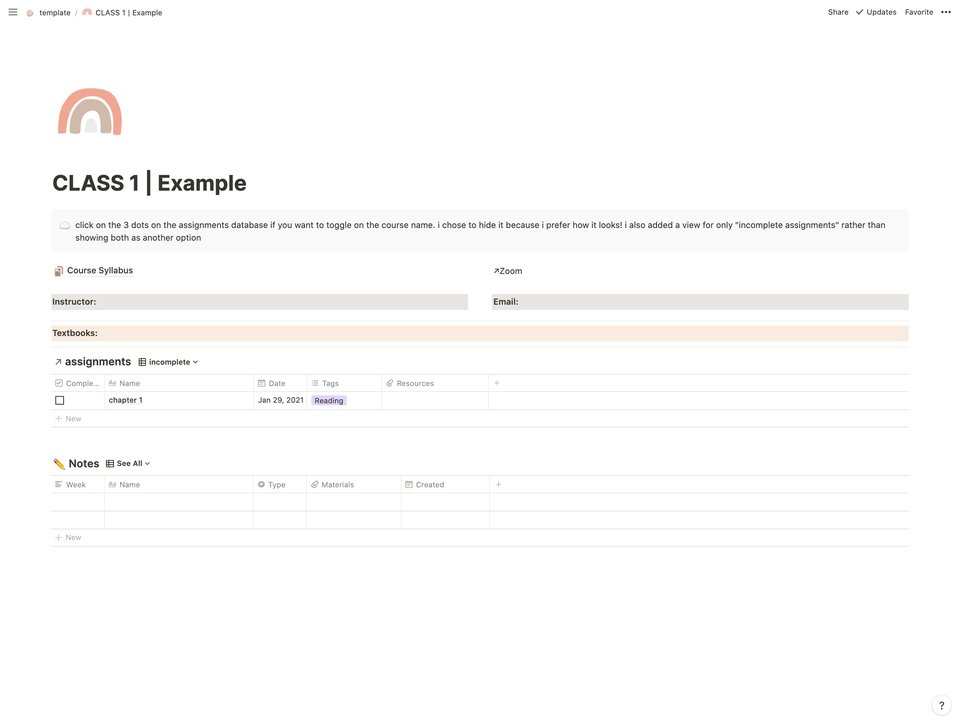Screen dimensions: 960x723
Task: Click the Course Syllabus page icon
Action: coord(59,271)
